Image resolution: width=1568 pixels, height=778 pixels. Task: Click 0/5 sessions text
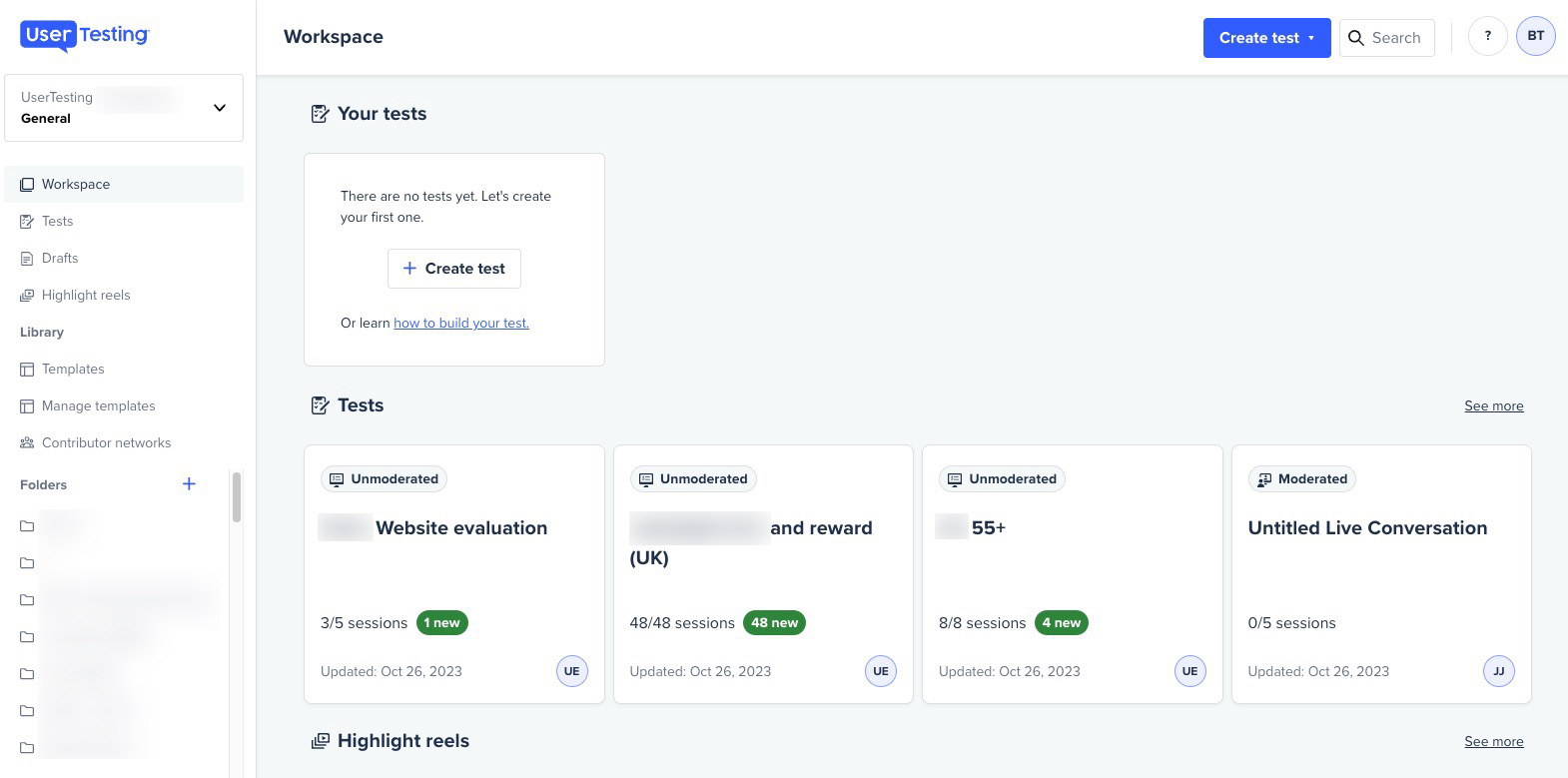1291,623
